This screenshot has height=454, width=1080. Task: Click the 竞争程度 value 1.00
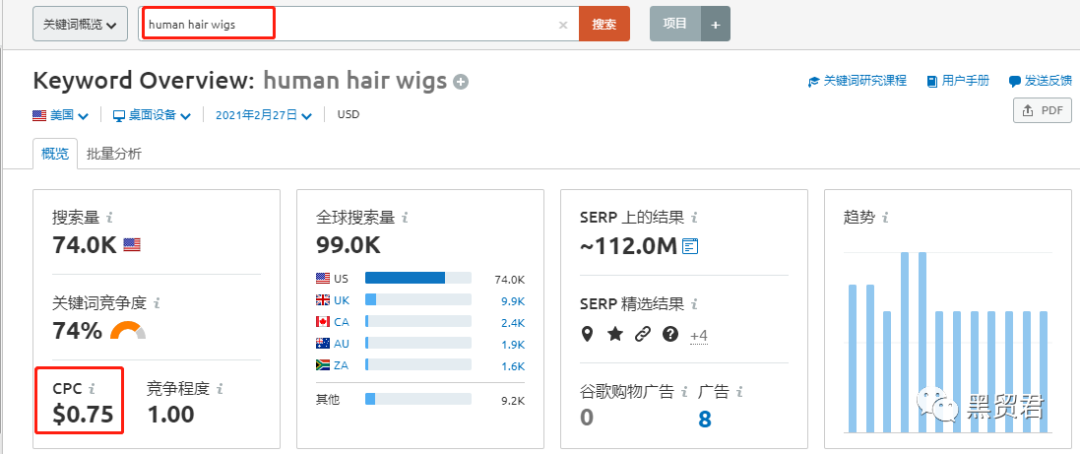[171, 415]
